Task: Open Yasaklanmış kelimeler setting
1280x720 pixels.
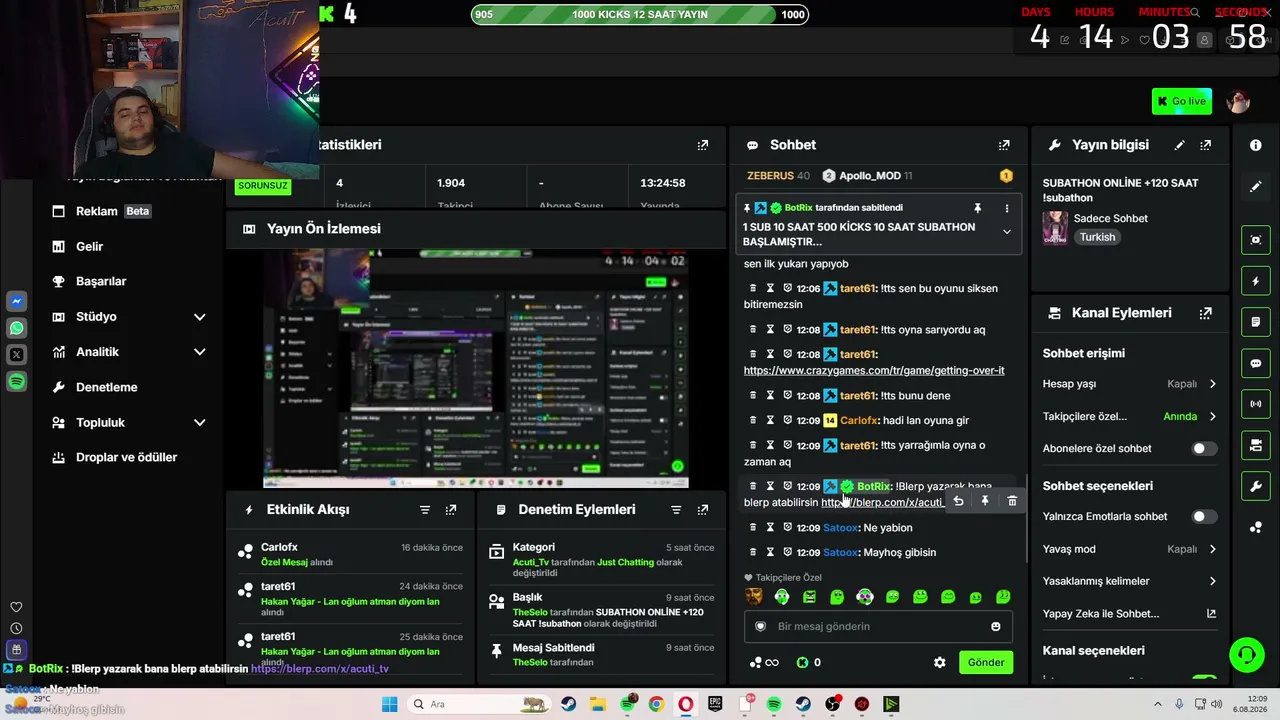Action: 1130,581
